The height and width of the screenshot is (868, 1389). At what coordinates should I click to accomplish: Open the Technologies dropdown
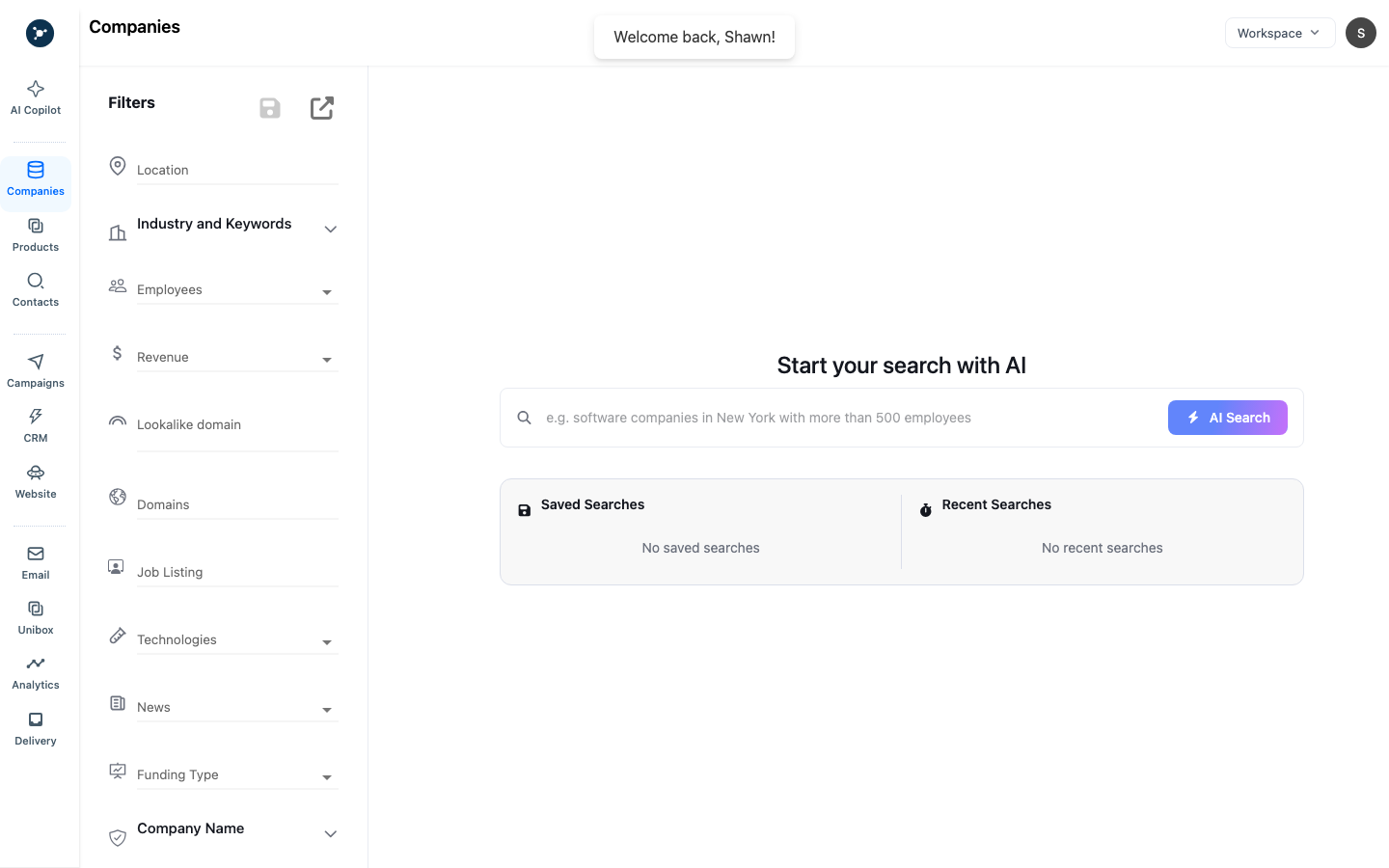tap(327, 642)
